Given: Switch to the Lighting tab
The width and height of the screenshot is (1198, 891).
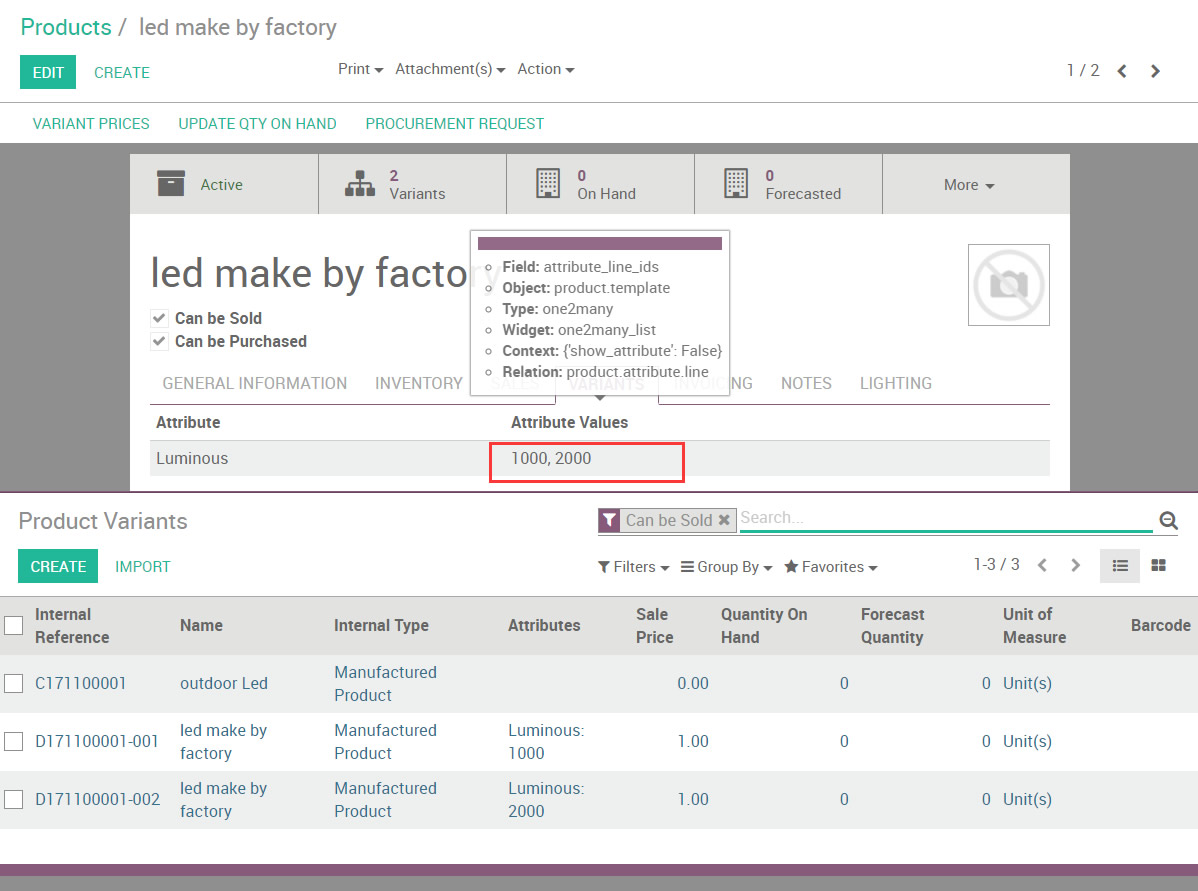Looking at the screenshot, I should tap(895, 383).
